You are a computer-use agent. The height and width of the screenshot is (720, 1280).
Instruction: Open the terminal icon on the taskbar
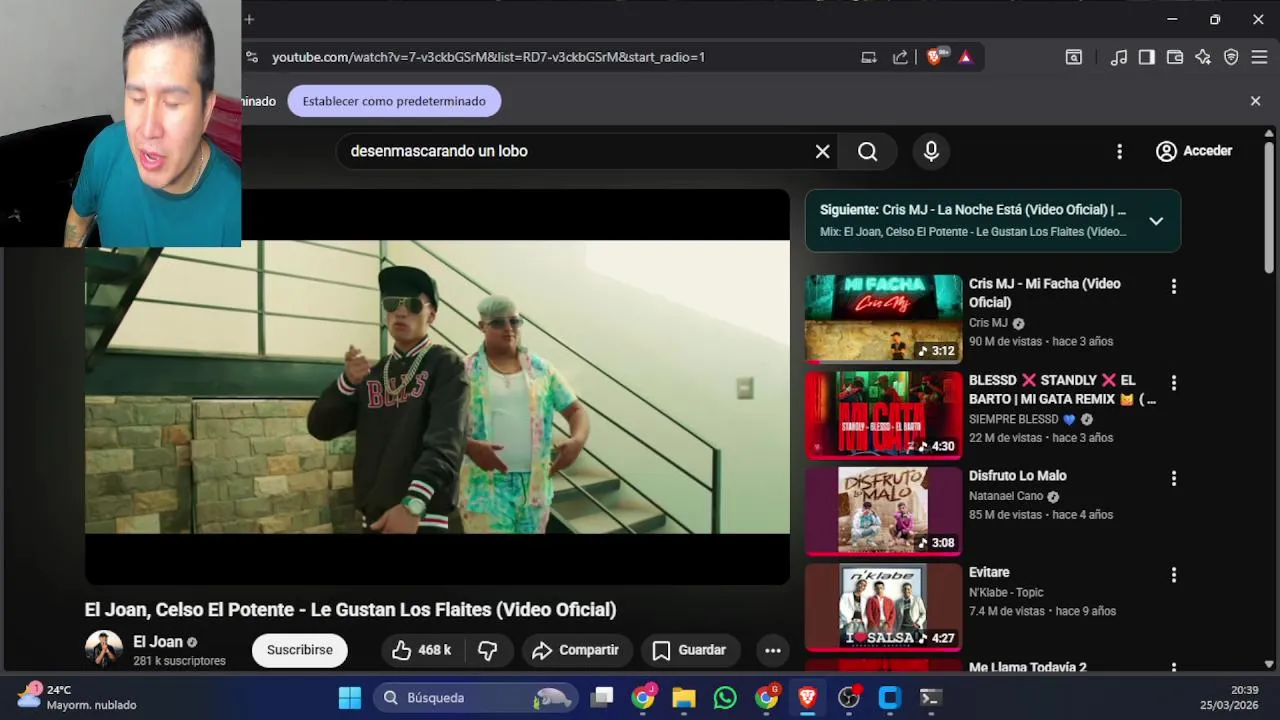tap(930, 698)
